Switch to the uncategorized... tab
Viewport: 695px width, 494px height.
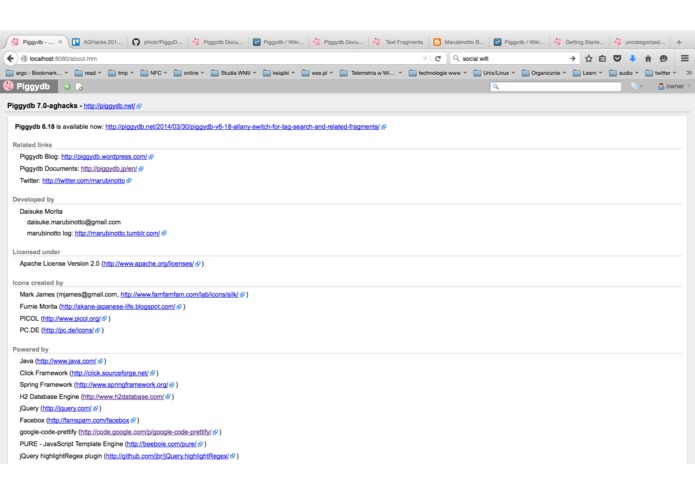tap(640, 42)
